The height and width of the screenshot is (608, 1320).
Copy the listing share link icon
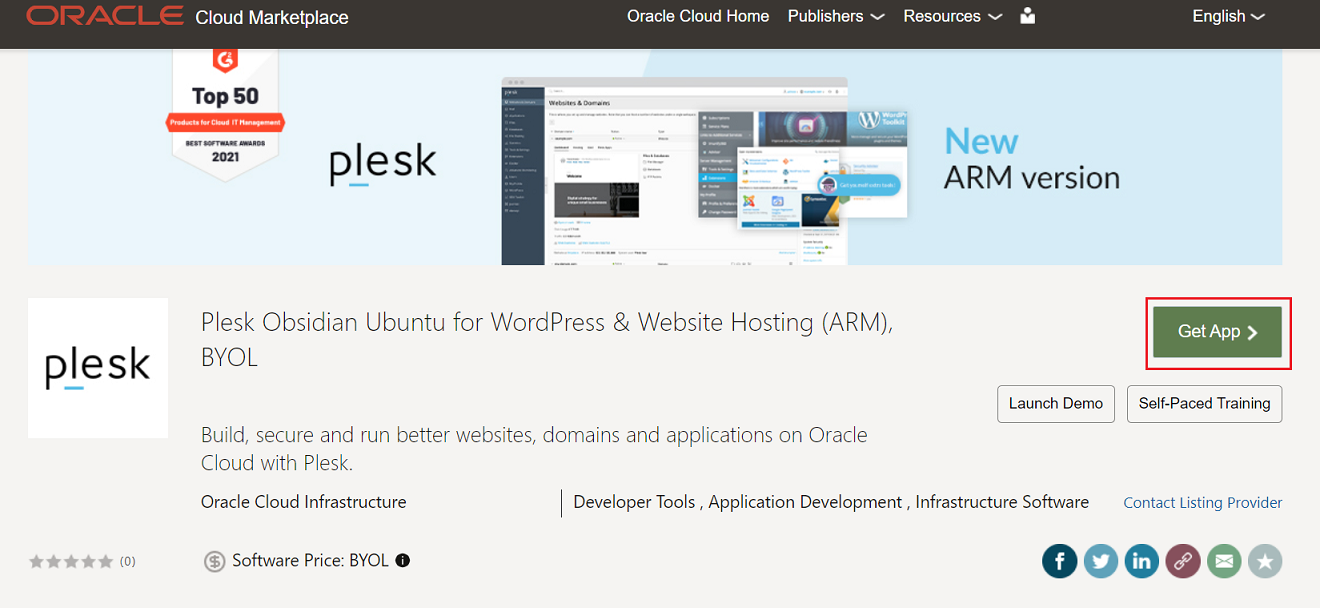point(1183,561)
